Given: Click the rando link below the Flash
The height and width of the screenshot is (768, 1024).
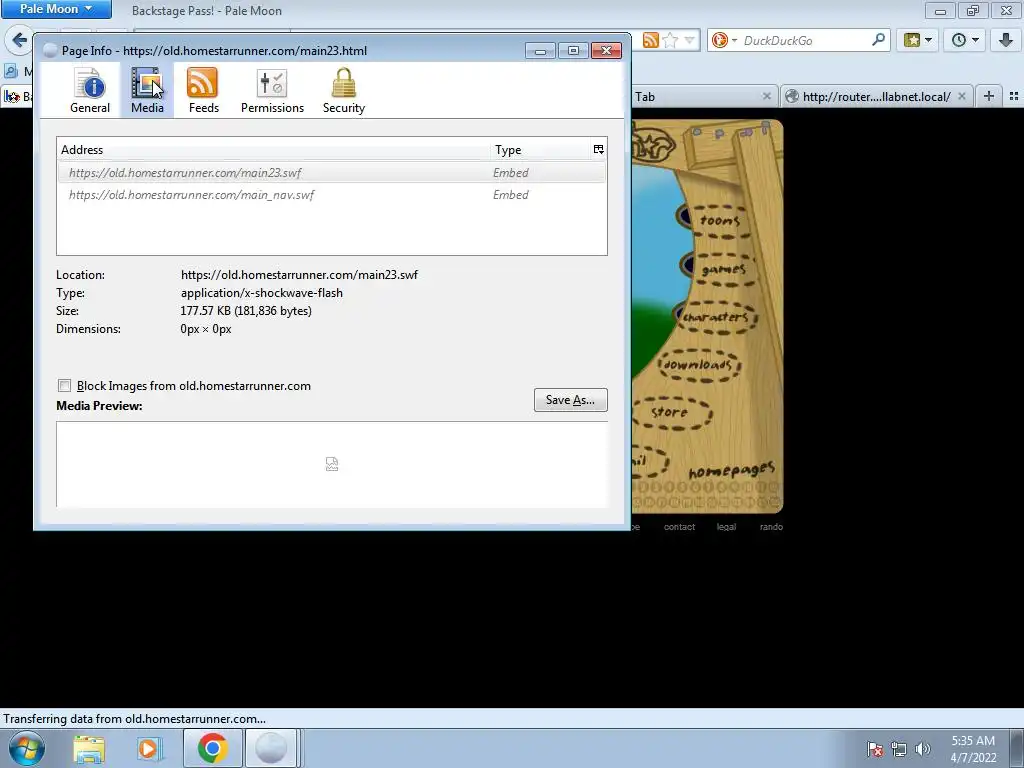Looking at the screenshot, I should click(x=771, y=527).
